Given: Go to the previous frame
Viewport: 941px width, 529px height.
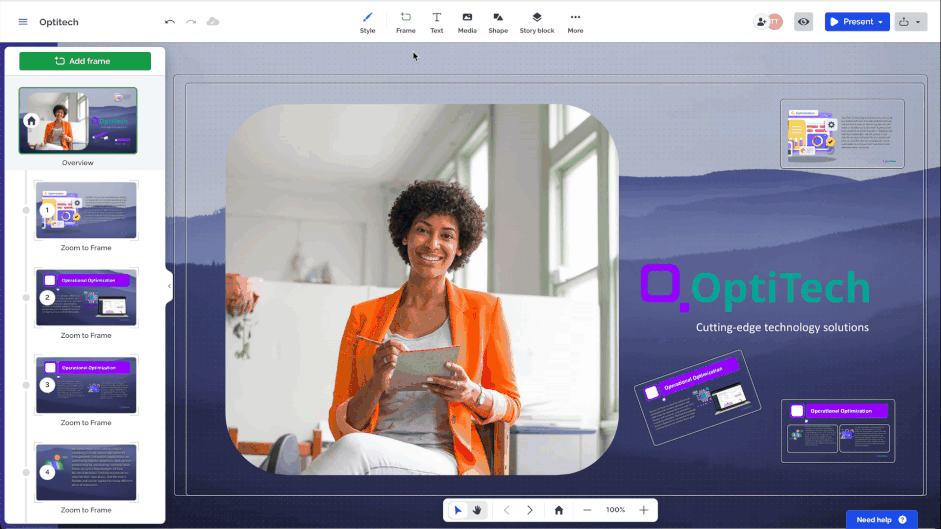Looking at the screenshot, I should point(507,510).
